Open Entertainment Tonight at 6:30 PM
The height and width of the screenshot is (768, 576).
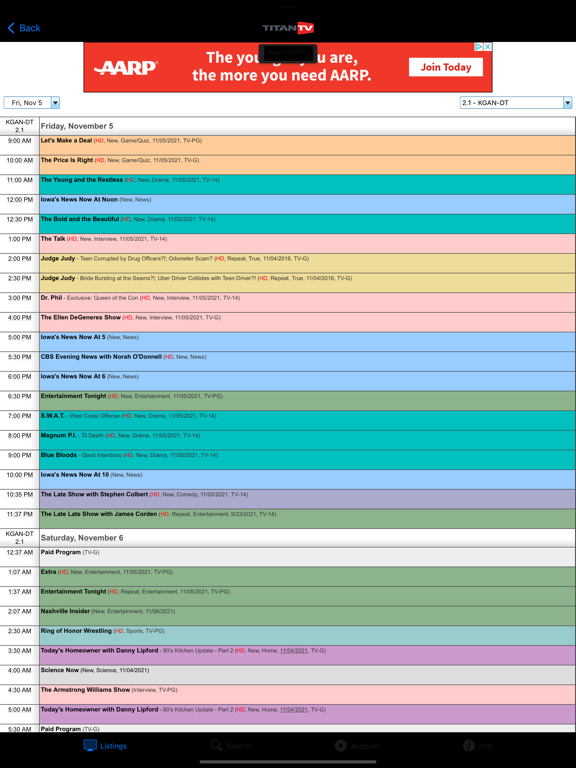click(x=307, y=401)
